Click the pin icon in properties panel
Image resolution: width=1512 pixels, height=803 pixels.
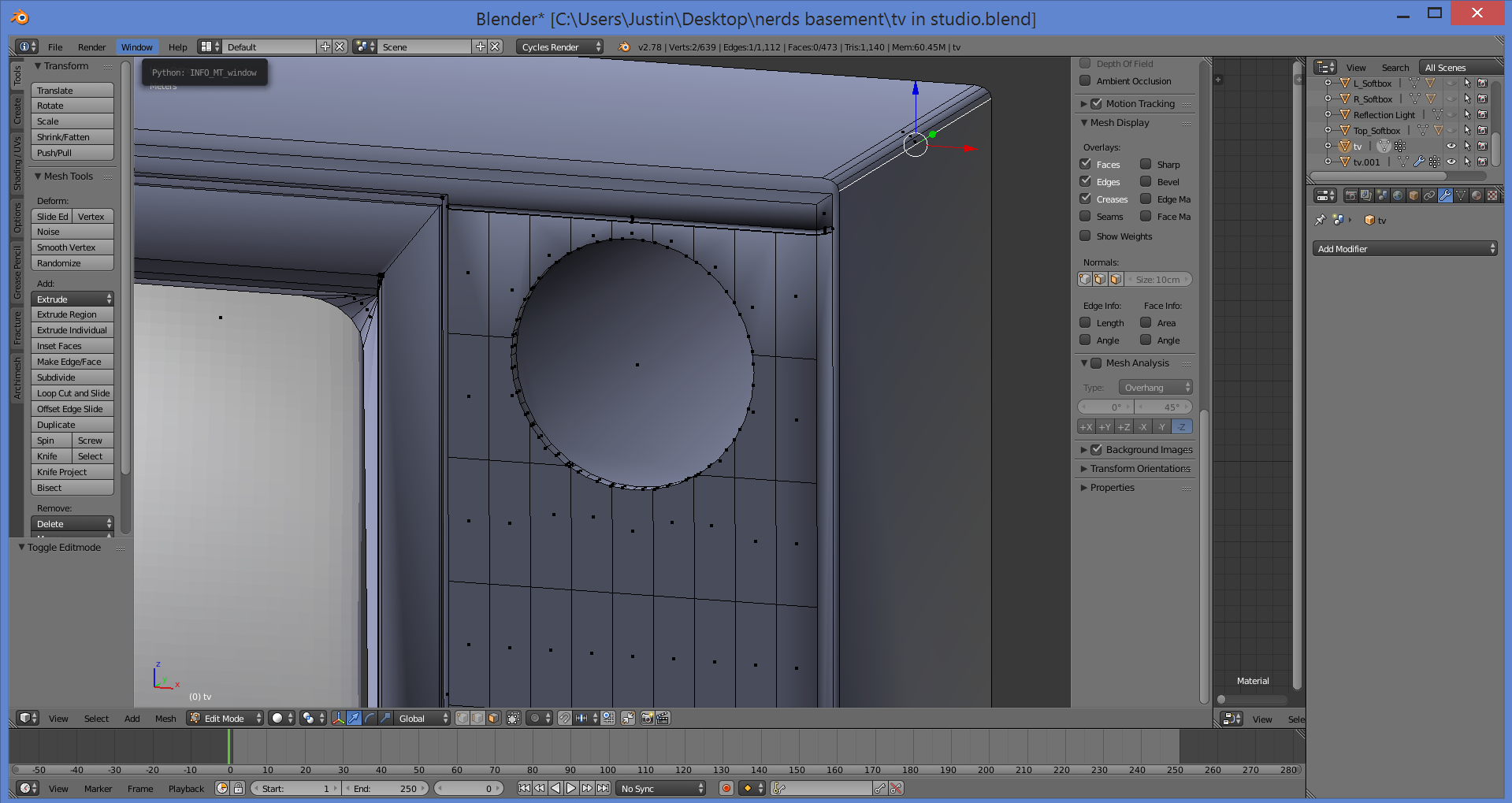1321,220
